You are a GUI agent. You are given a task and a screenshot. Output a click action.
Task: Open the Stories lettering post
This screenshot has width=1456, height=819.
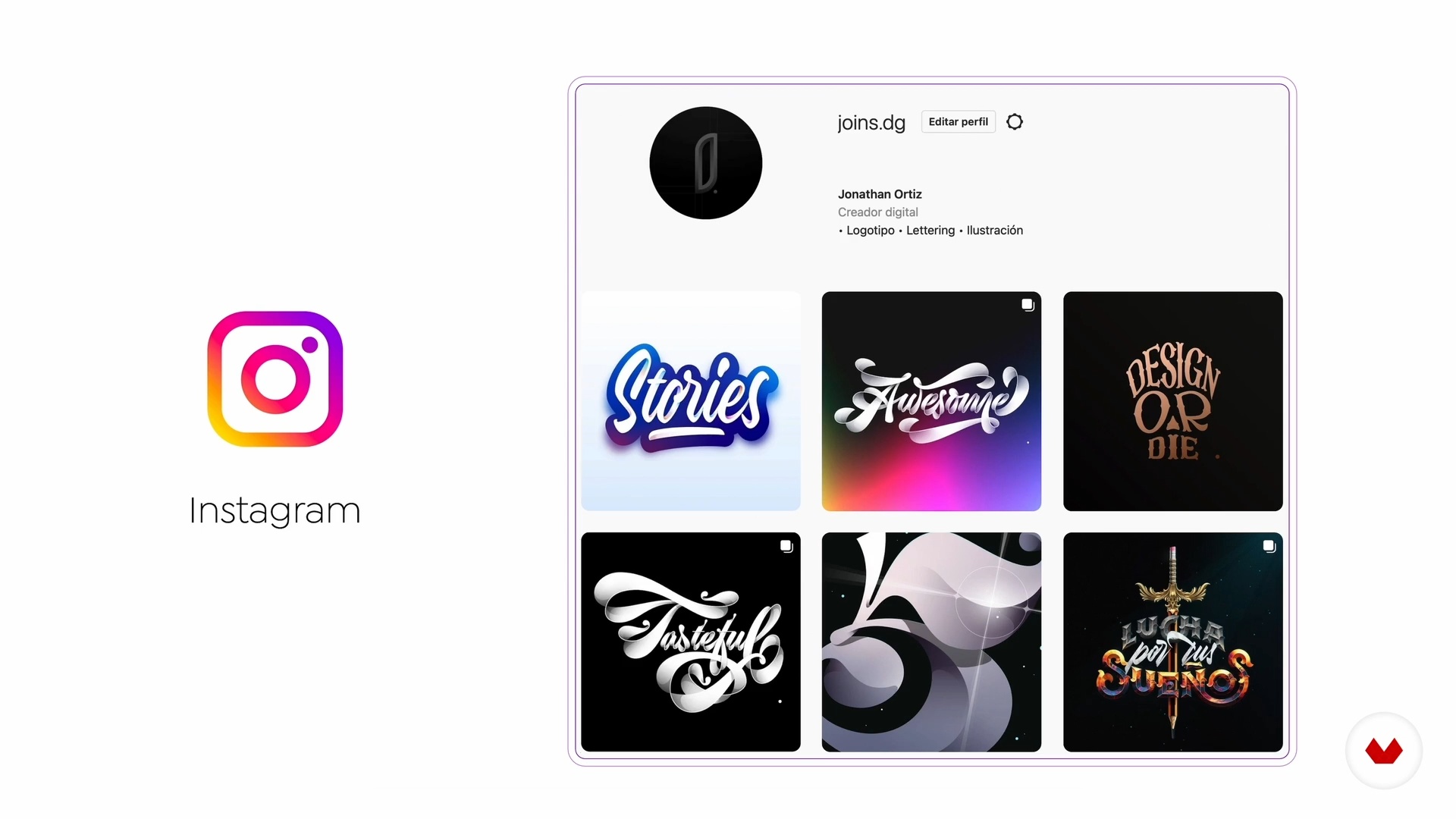tap(691, 401)
